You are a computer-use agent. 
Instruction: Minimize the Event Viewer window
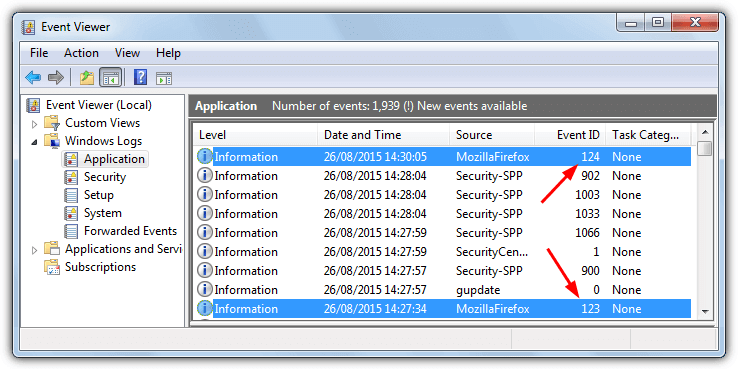632,23
